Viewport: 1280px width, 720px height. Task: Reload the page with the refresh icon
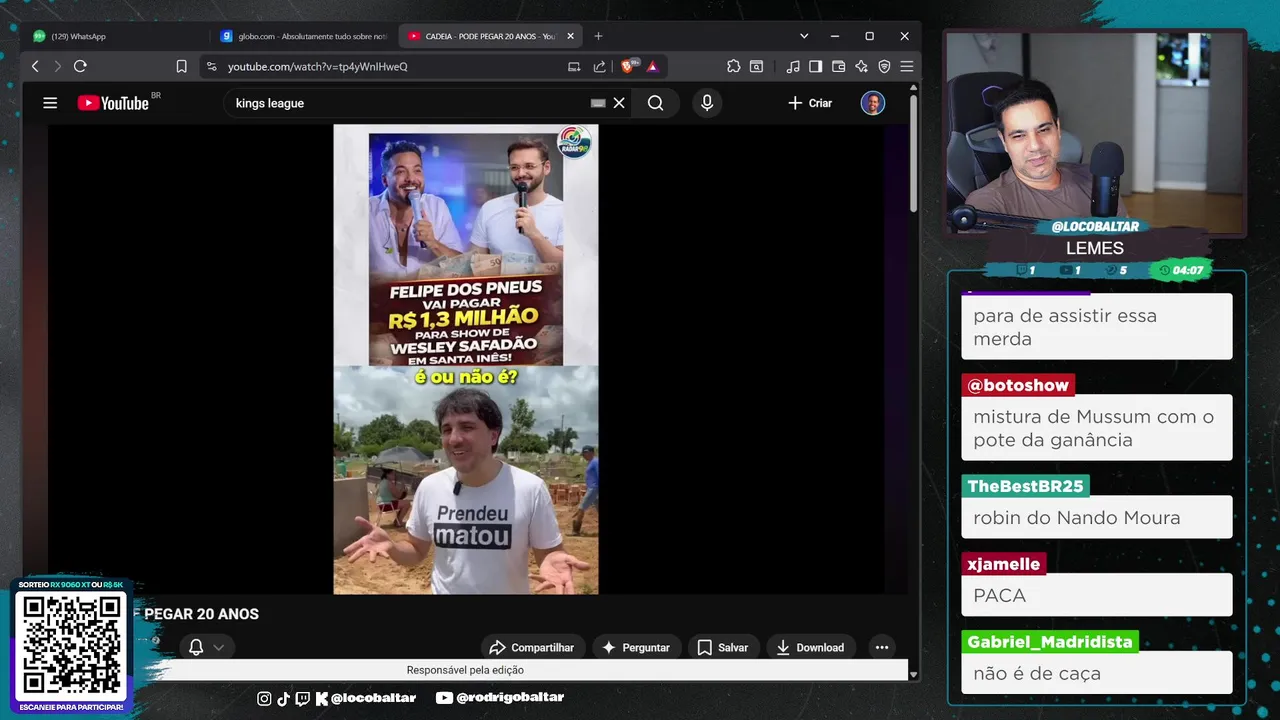[x=80, y=66]
